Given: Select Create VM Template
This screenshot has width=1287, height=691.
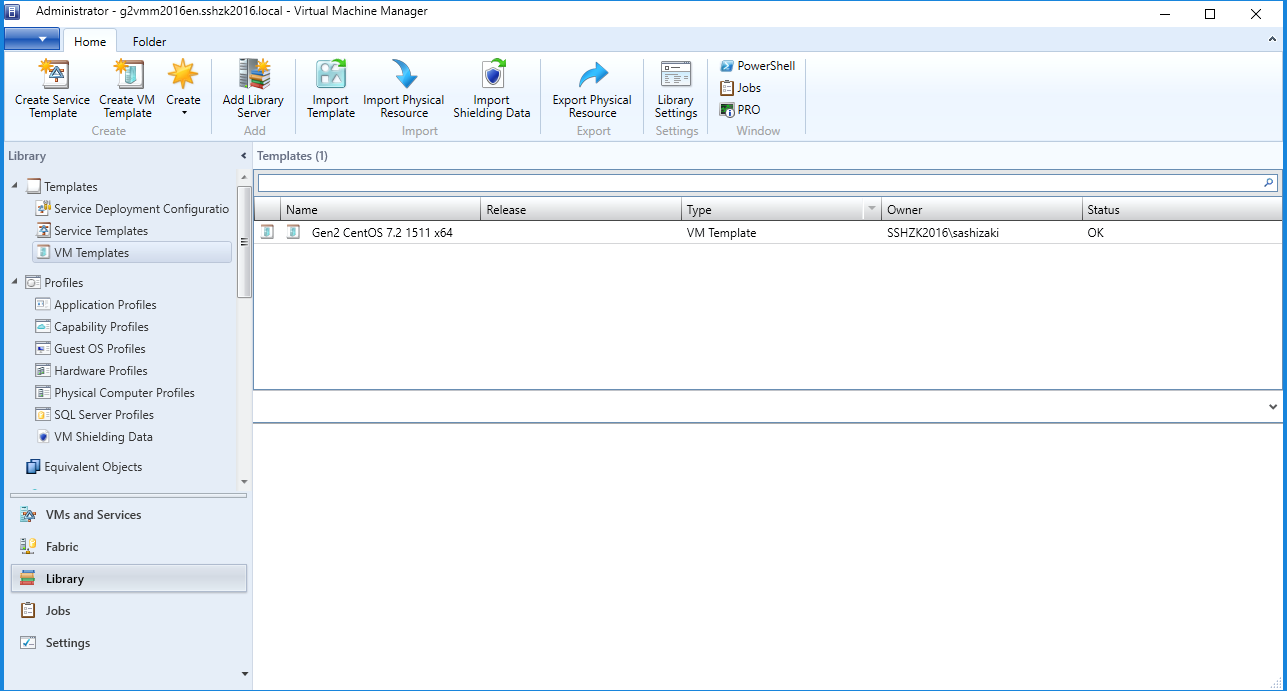Looking at the screenshot, I should tap(126, 90).
